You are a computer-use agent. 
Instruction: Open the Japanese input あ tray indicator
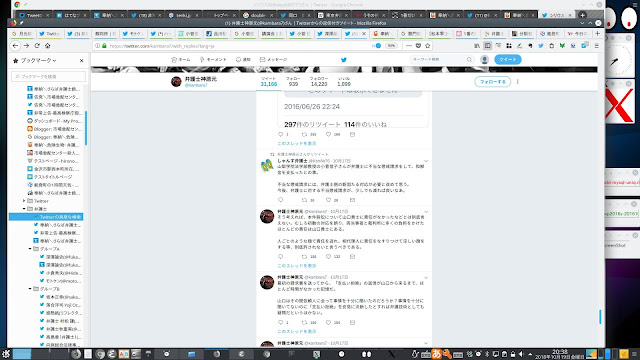coord(436,354)
